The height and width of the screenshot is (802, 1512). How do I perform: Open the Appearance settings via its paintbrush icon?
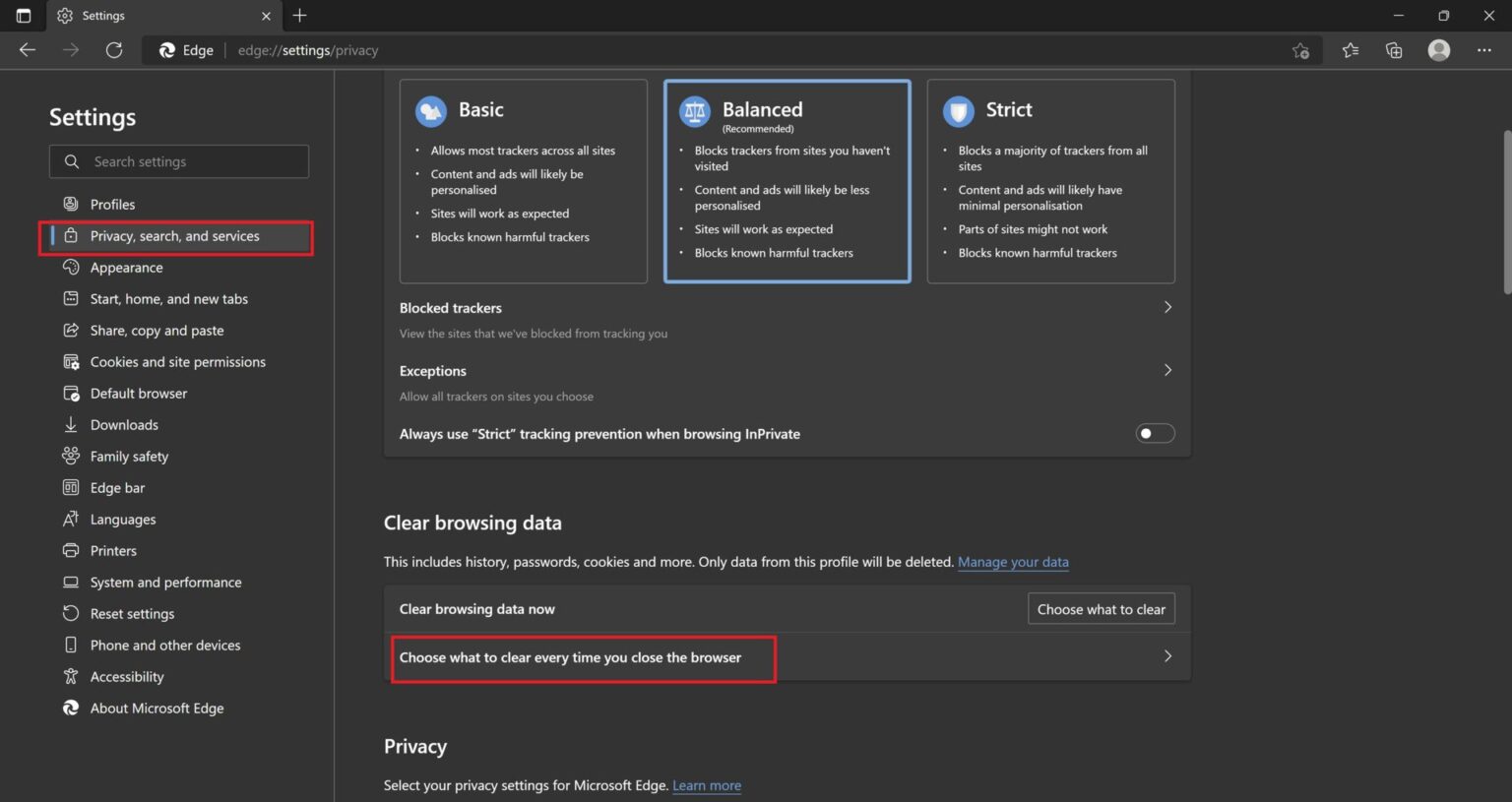coord(71,267)
